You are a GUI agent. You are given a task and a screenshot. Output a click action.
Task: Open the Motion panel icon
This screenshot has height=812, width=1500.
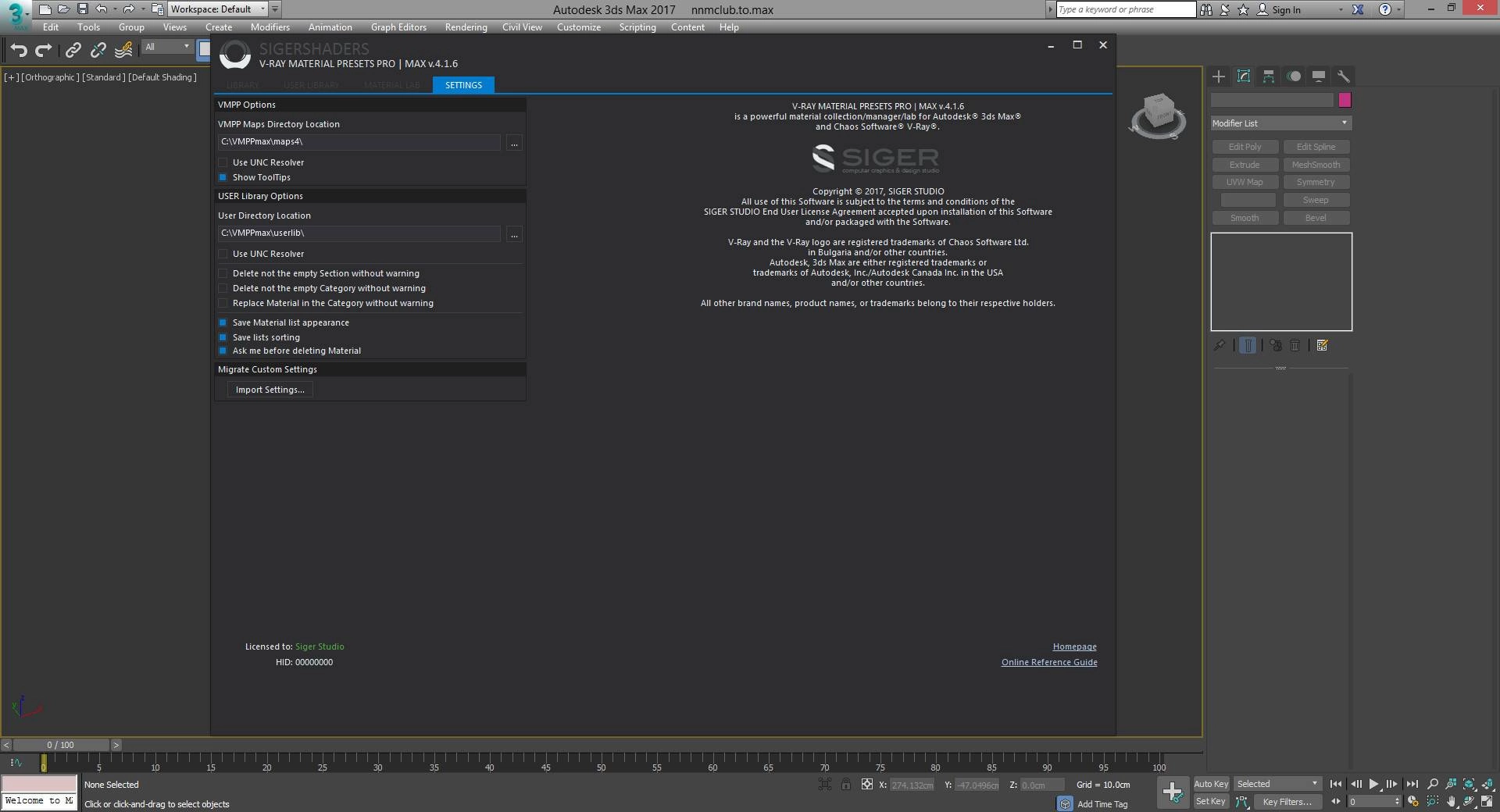(1294, 77)
